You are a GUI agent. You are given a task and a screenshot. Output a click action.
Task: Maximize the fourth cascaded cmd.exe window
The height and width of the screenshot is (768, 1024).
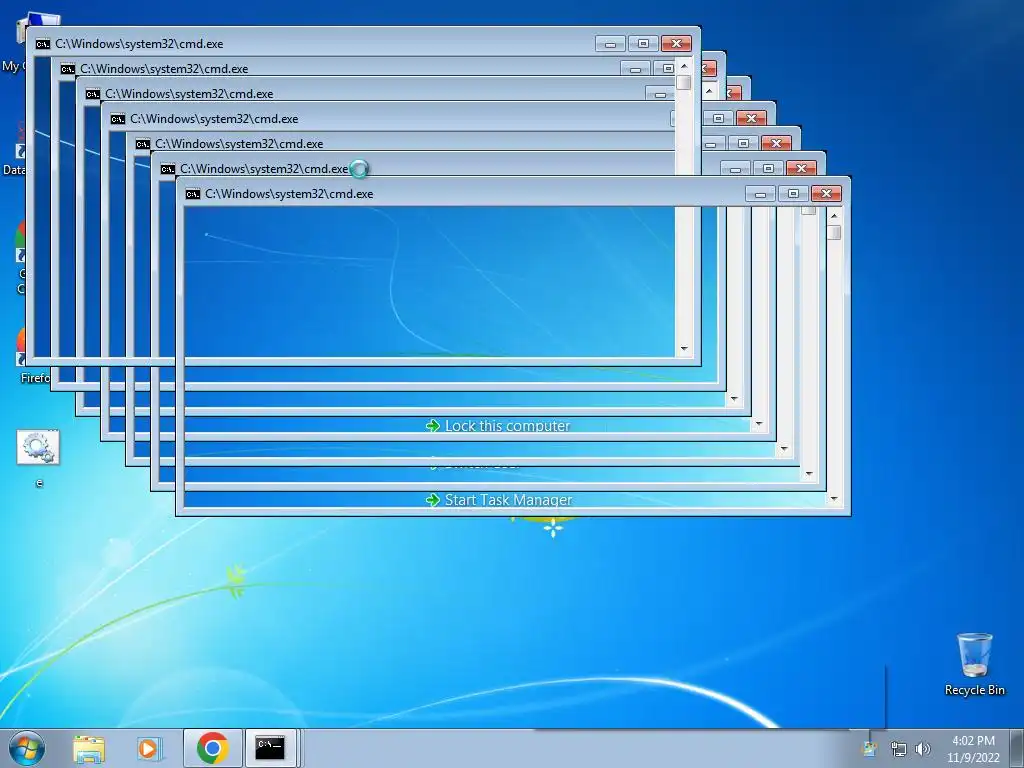point(718,119)
